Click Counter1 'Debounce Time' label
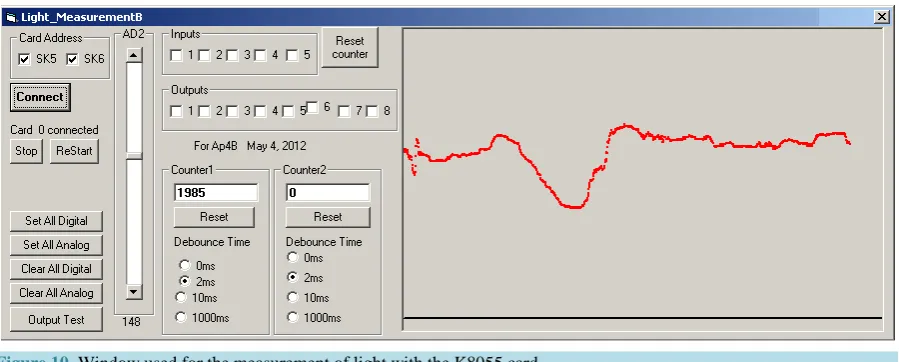Screen dimensions: 899x362 [x=212, y=242]
